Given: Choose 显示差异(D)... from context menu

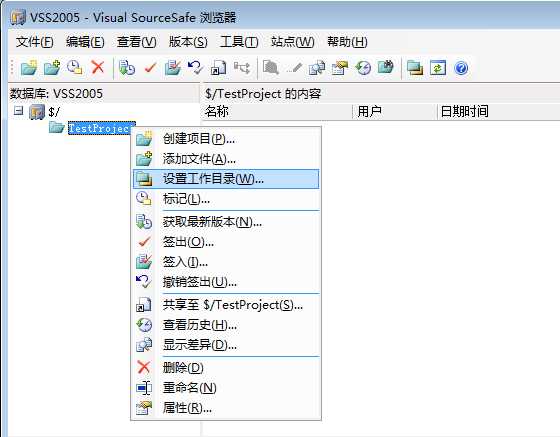Looking at the screenshot, I should (x=226, y=345).
